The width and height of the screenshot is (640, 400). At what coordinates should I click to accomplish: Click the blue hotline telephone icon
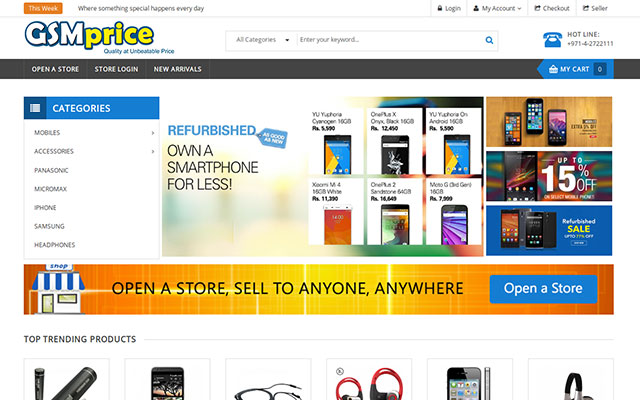[552, 40]
